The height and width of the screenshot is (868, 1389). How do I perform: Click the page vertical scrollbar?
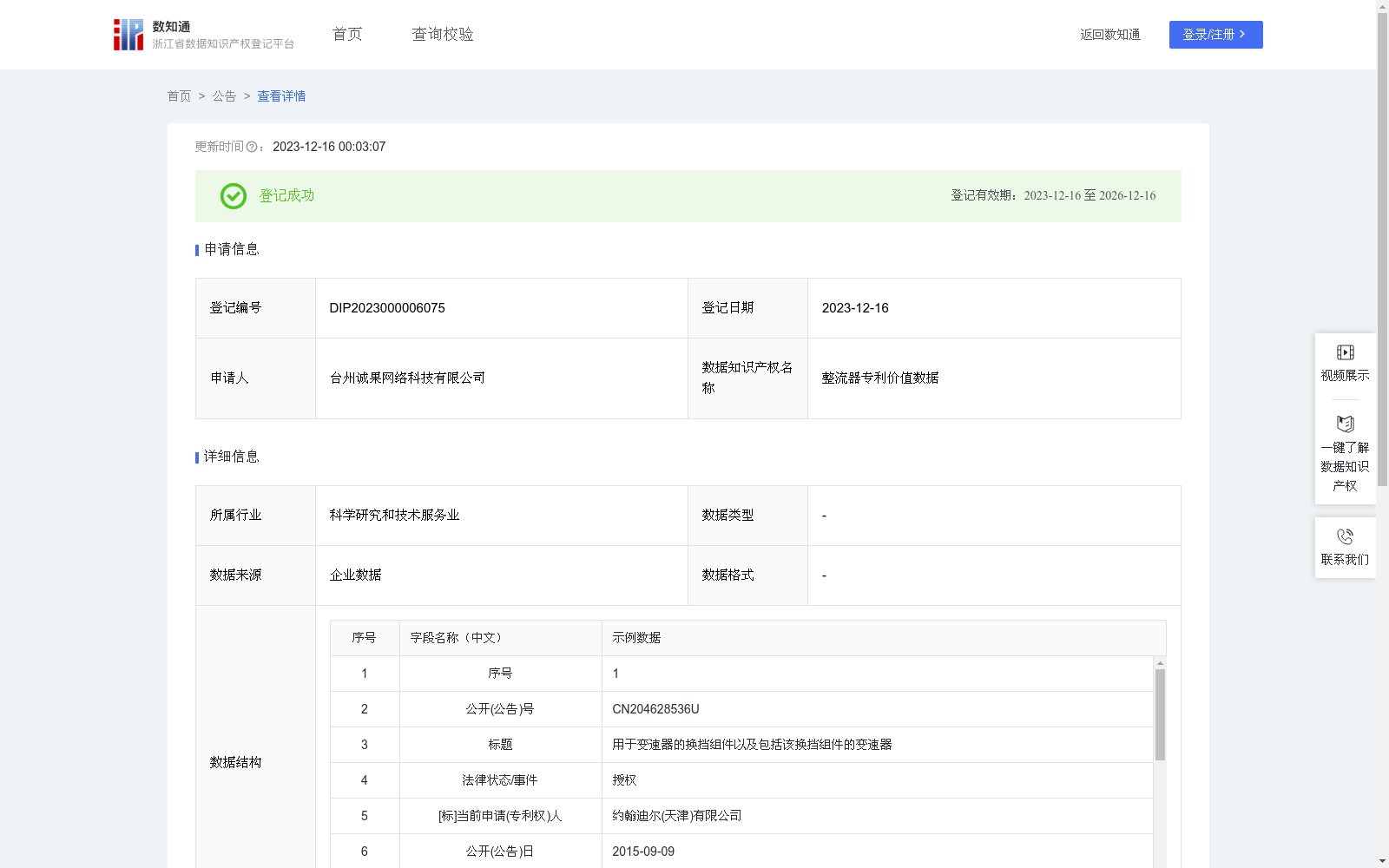(x=1382, y=250)
